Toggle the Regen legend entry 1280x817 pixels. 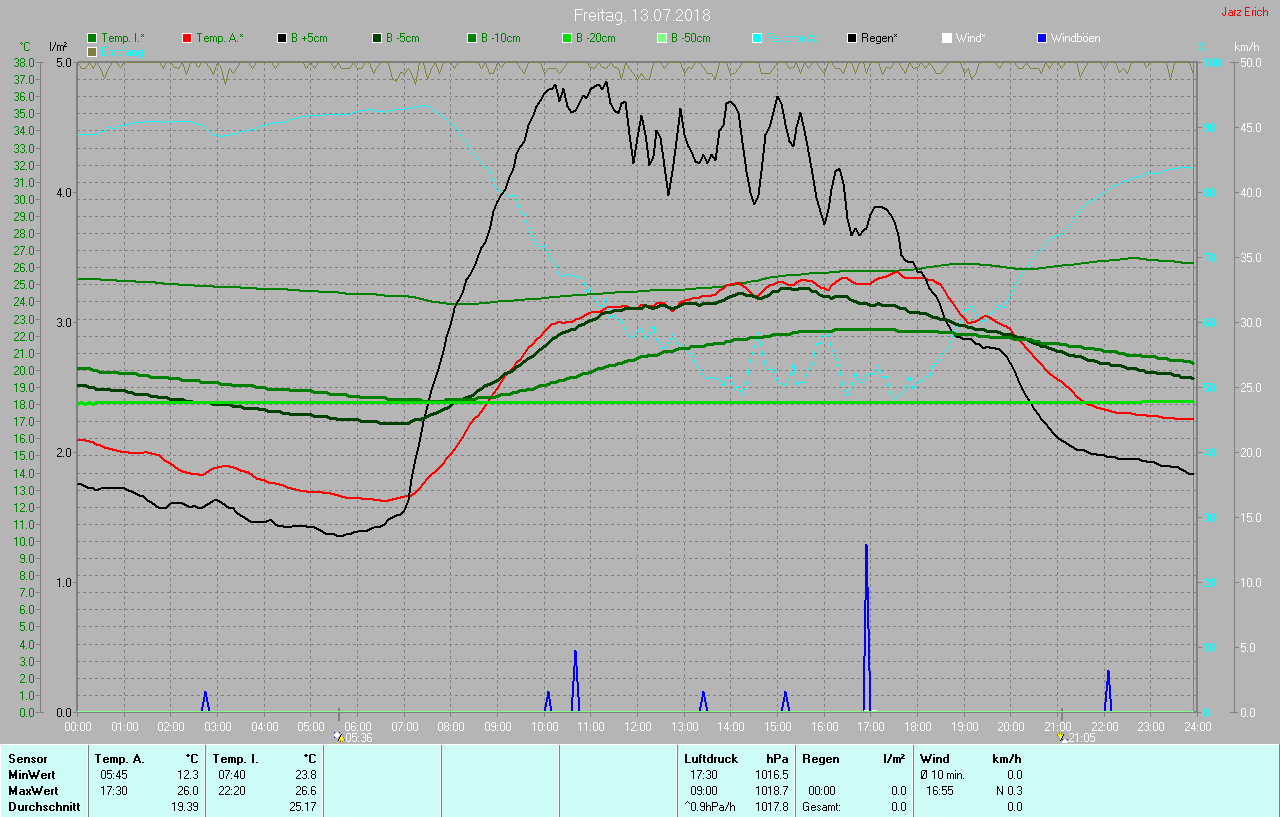point(880,38)
